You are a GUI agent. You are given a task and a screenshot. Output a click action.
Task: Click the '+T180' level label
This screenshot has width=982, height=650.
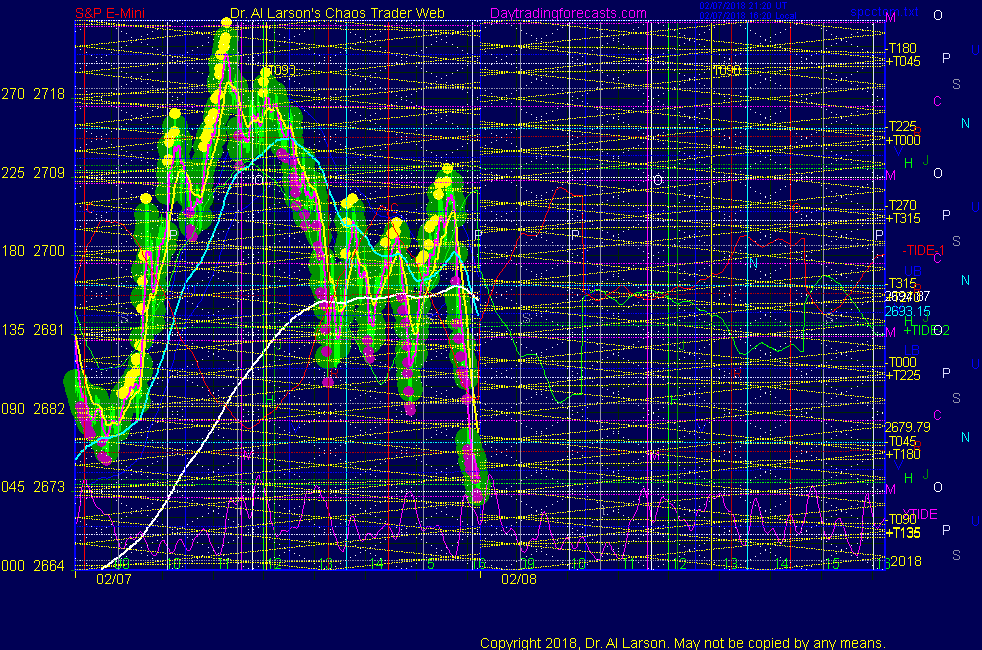[903, 455]
